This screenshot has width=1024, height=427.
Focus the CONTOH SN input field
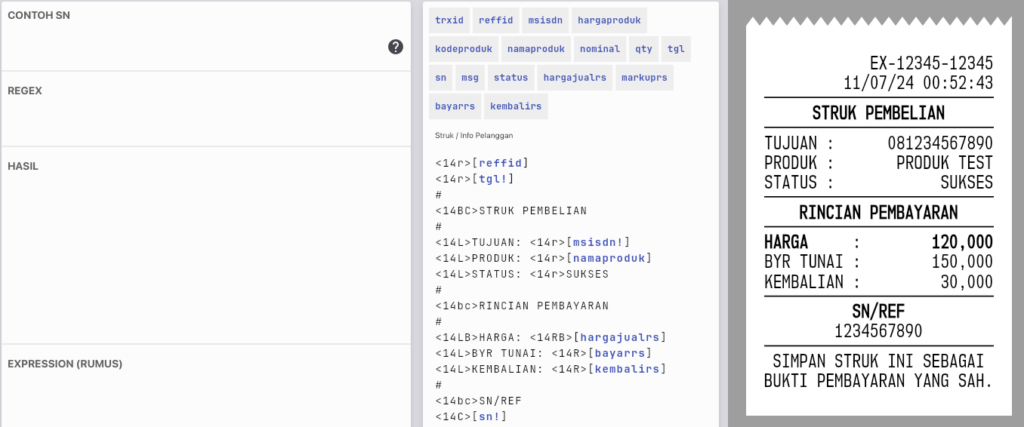pyautogui.click(x=206, y=36)
